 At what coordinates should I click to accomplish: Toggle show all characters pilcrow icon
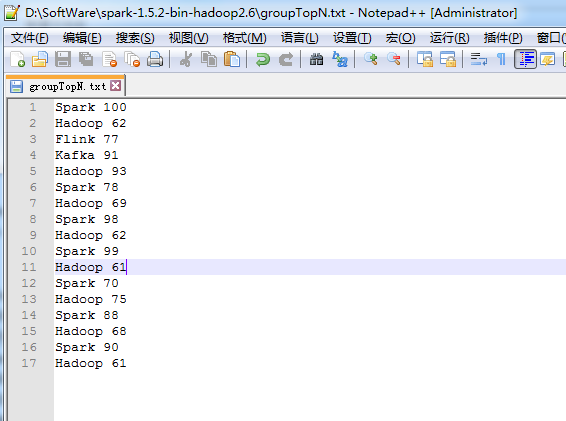[x=501, y=59]
